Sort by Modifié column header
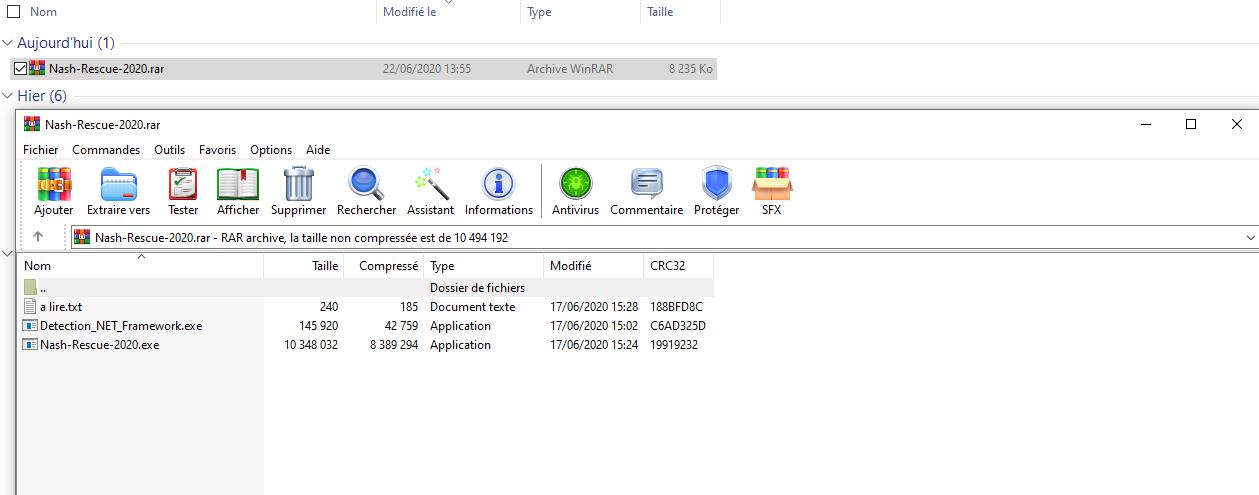1259x495 pixels. tap(594, 266)
